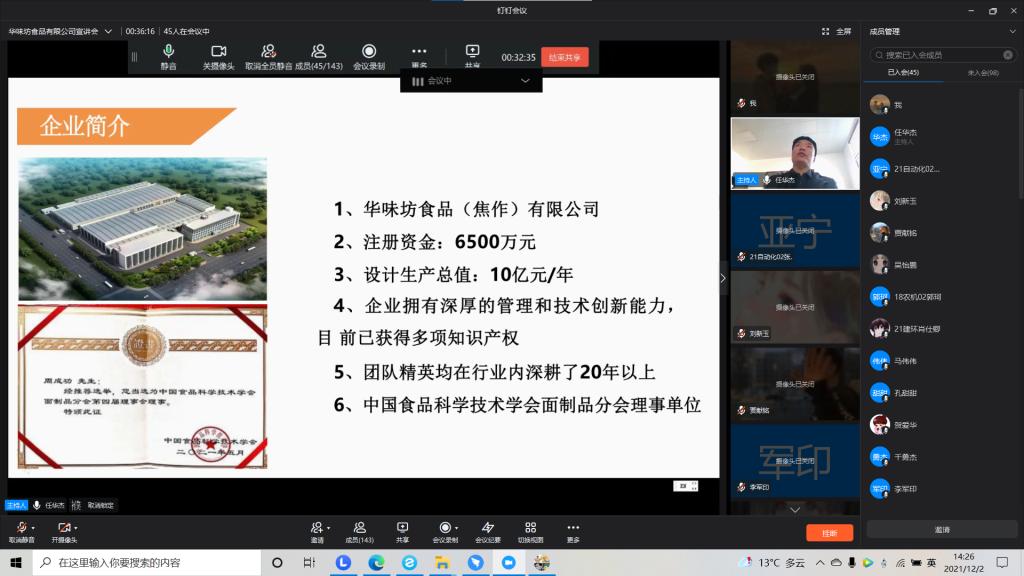Click the 共享 icon in bottom toolbar

click(402, 528)
